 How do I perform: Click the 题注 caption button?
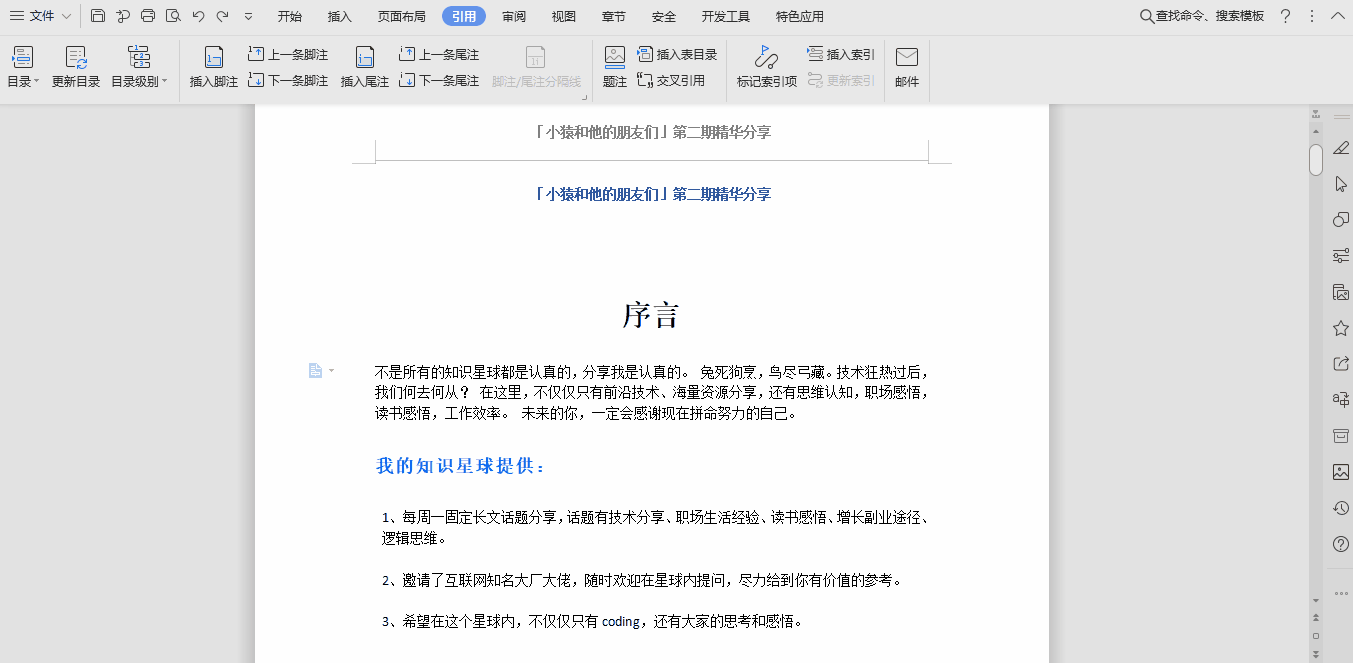[x=615, y=68]
